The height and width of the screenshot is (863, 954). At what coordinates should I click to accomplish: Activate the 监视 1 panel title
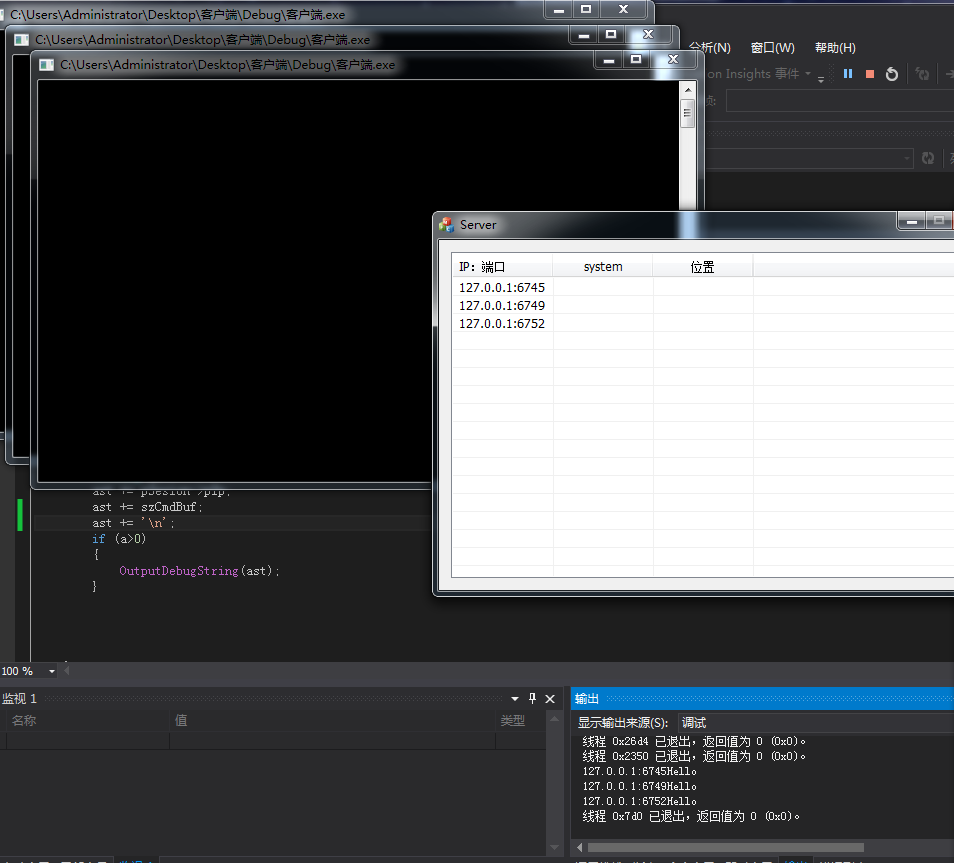pyautogui.click(x=19, y=699)
